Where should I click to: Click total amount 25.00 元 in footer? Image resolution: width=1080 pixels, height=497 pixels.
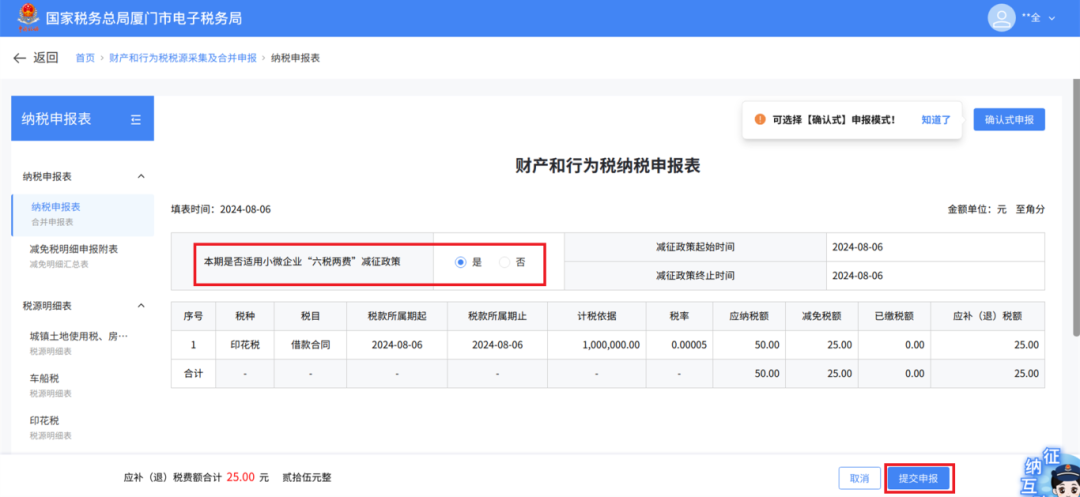point(247,477)
